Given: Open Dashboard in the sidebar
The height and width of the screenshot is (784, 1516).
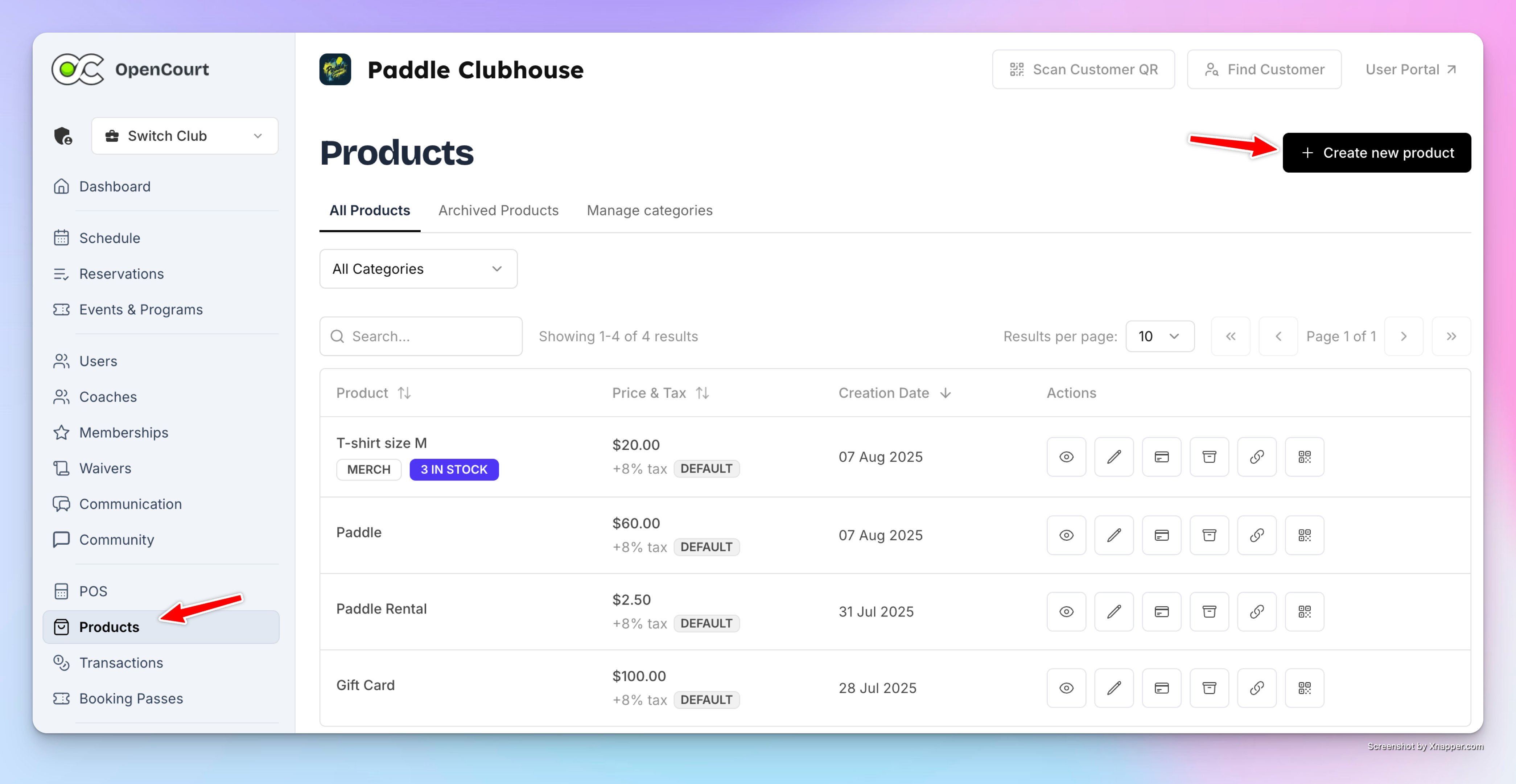Looking at the screenshot, I should click(161, 187).
